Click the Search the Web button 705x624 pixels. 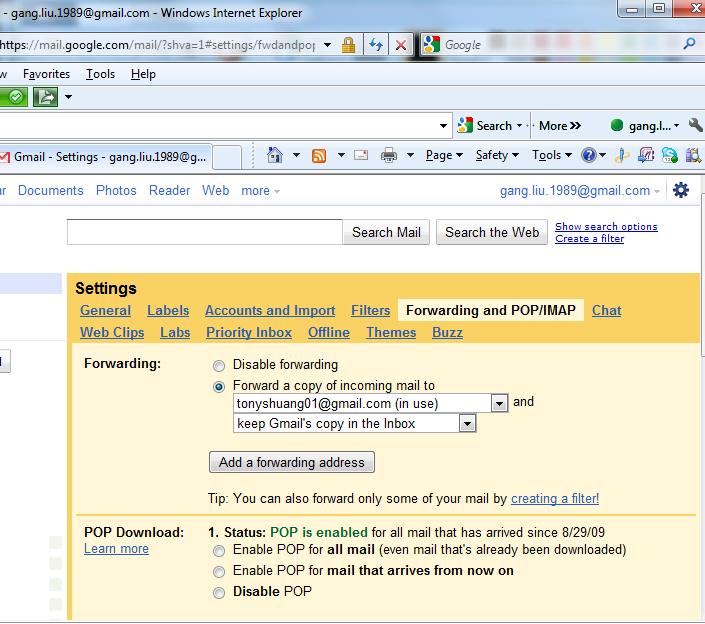coord(492,232)
